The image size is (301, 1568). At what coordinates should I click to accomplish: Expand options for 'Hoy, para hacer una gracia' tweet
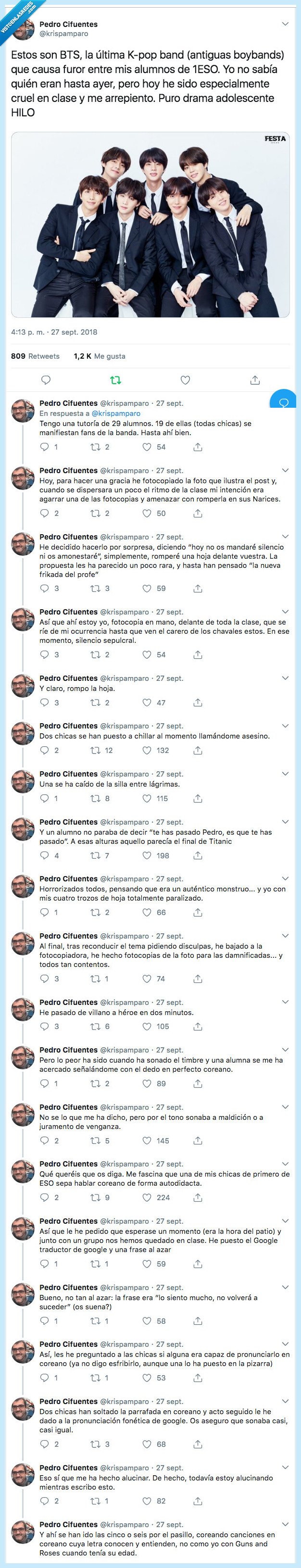pyautogui.click(x=285, y=471)
